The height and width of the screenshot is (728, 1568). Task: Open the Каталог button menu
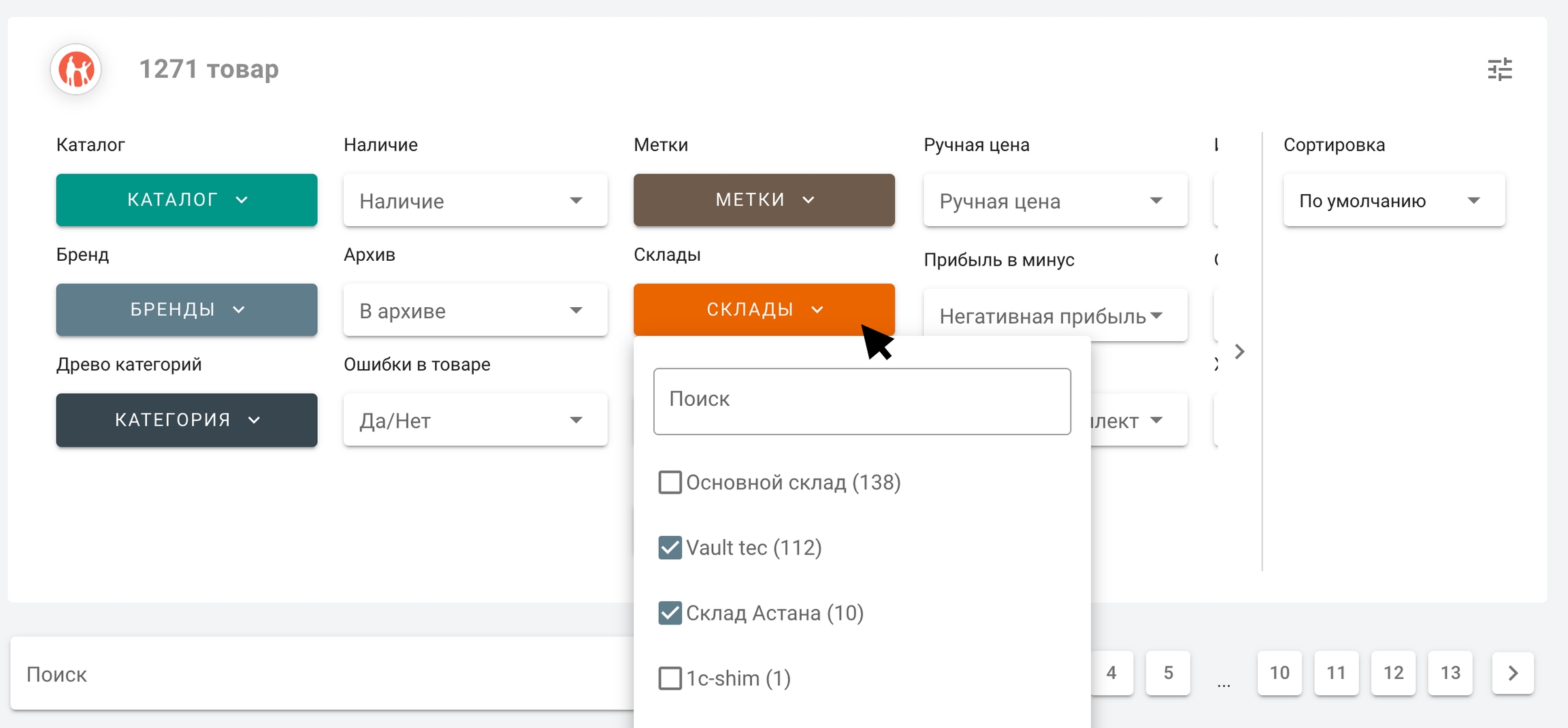186,200
